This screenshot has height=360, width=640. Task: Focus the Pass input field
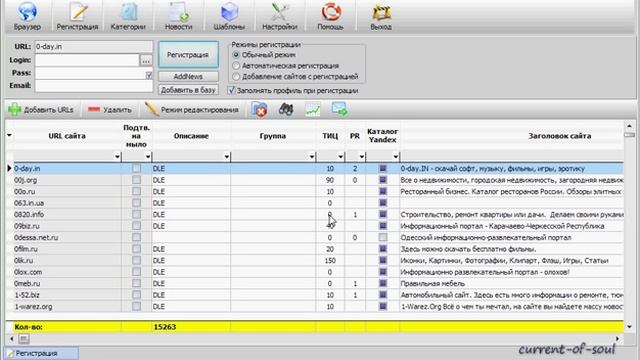[90, 73]
